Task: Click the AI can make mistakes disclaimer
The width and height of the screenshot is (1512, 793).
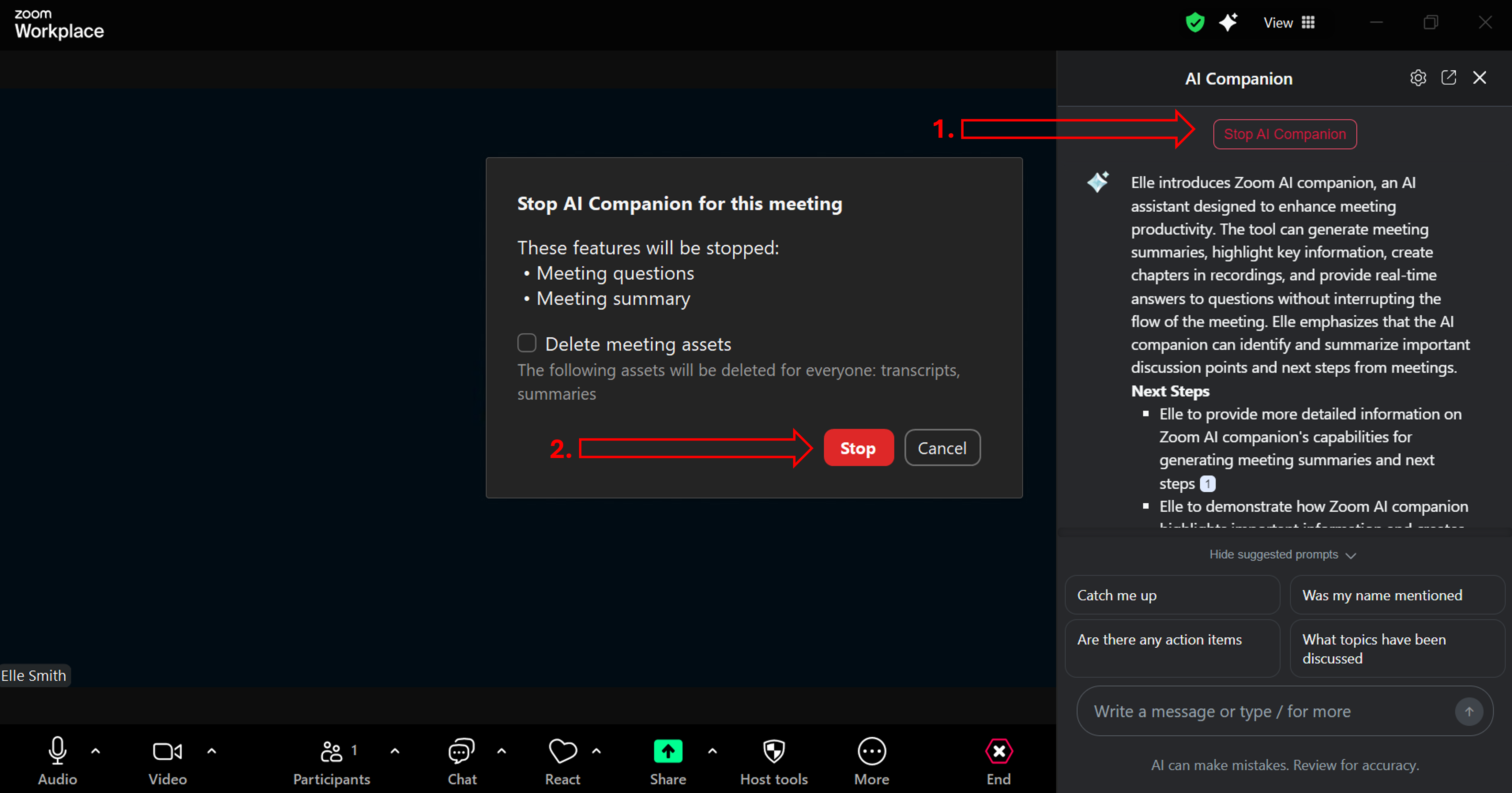Action: (1285, 765)
